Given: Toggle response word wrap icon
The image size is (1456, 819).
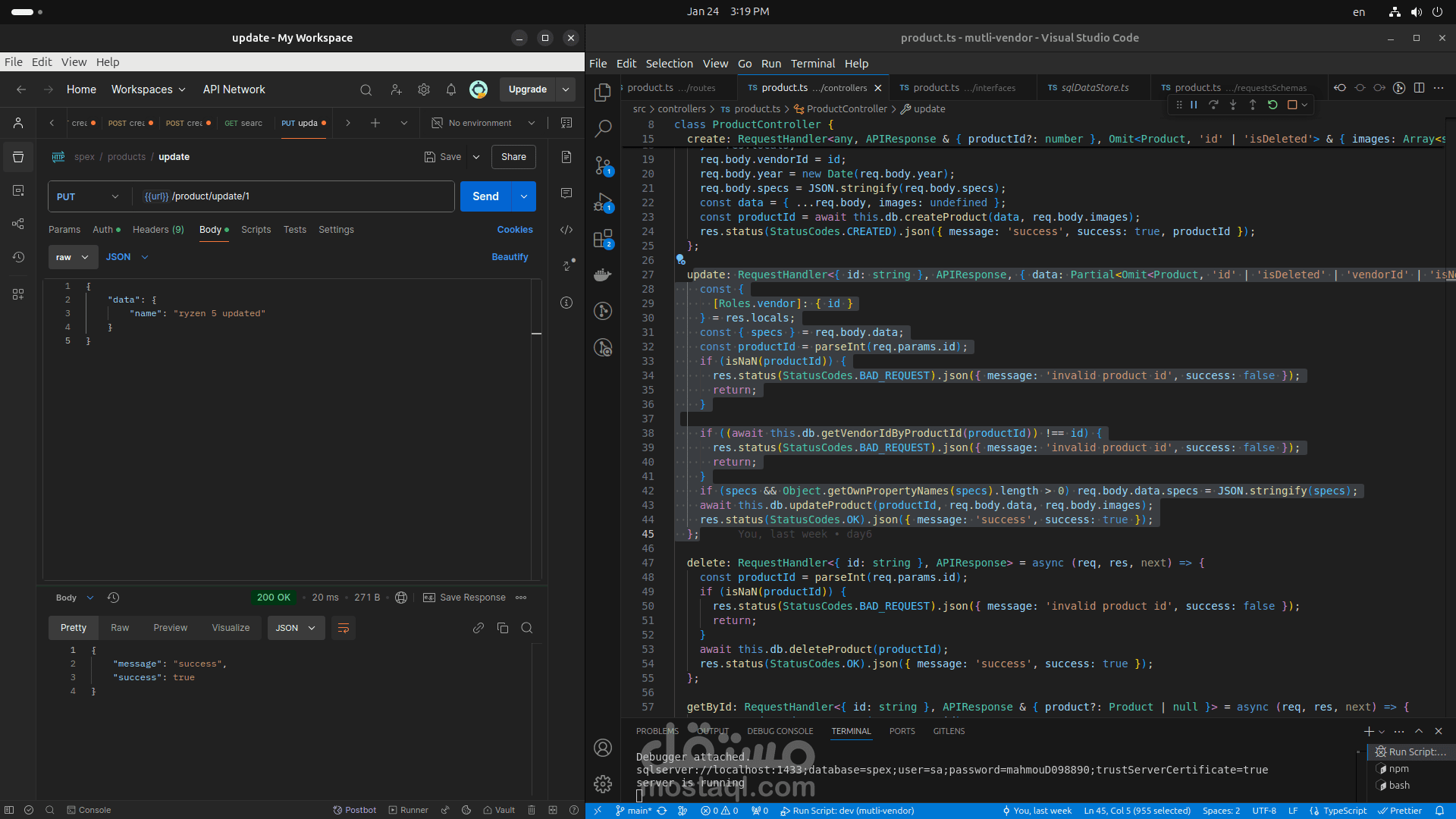Looking at the screenshot, I should (344, 628).
